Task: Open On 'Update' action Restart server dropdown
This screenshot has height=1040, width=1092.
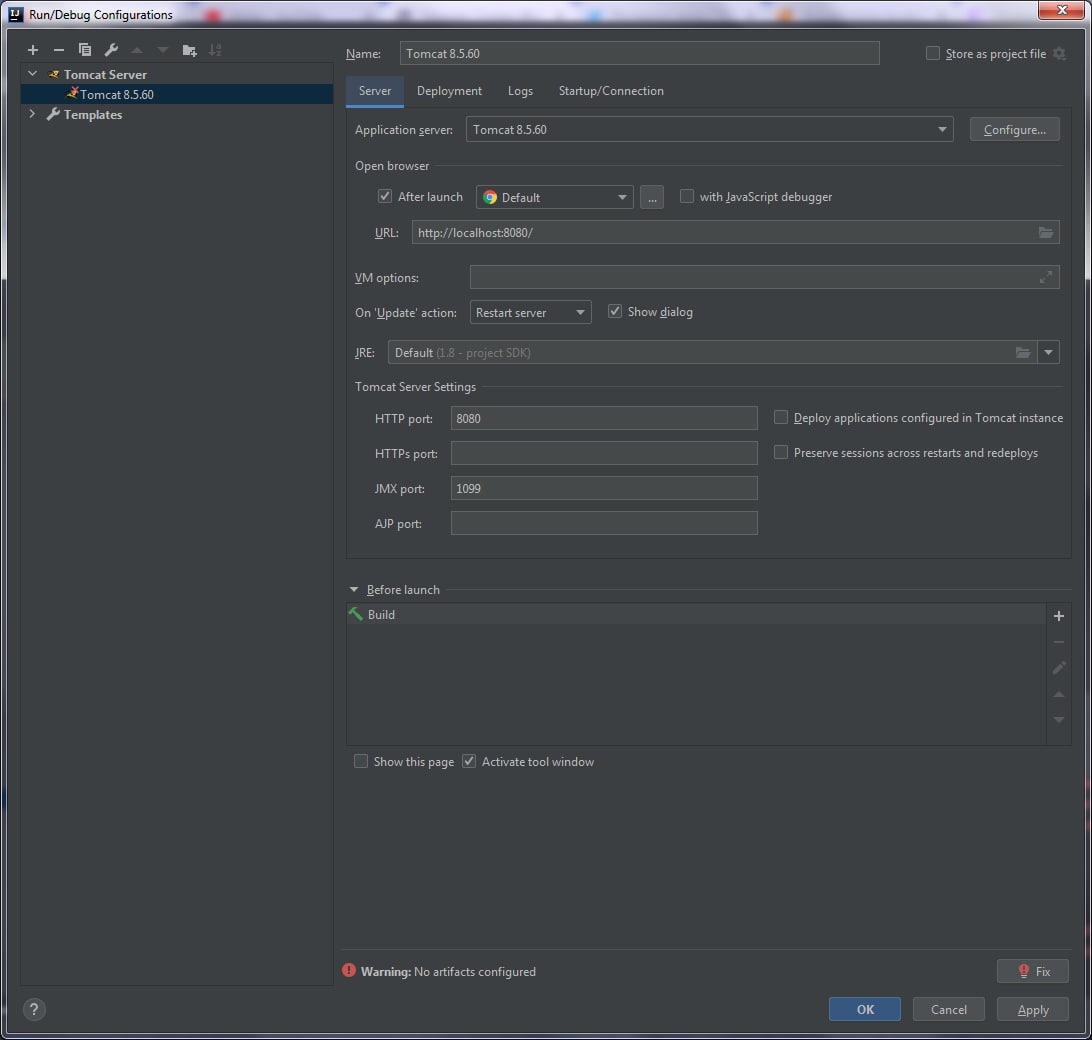Action: [x=530, y=312]
